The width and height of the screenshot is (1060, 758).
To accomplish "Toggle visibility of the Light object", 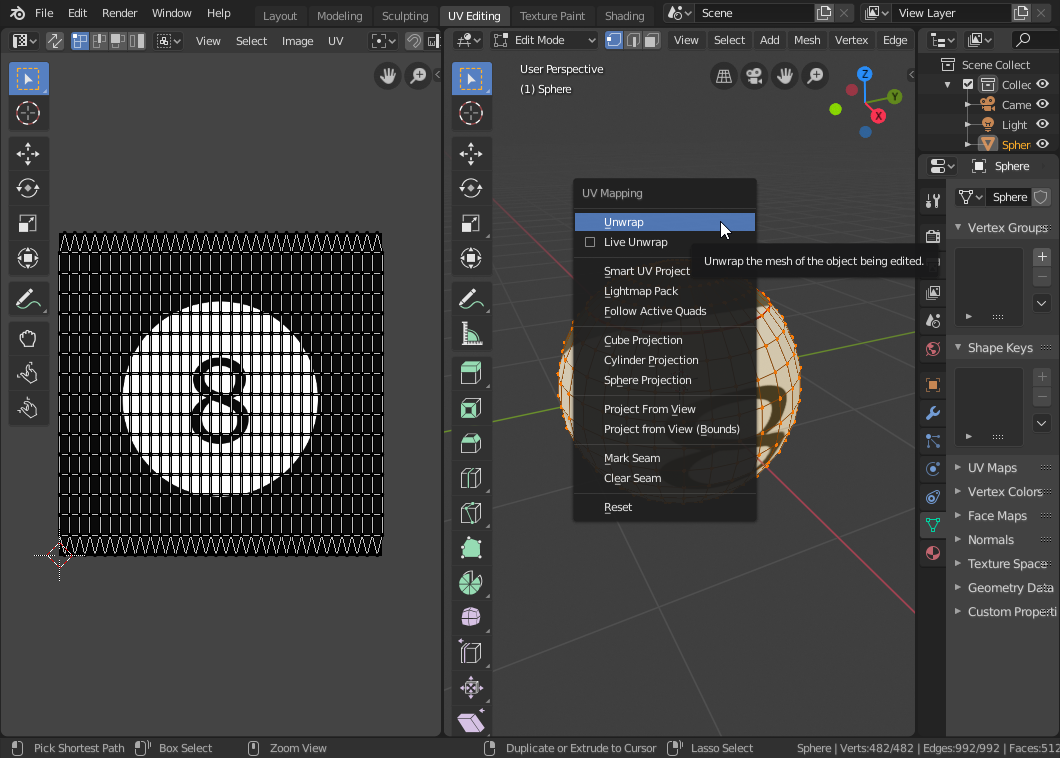I will 1042,124.
